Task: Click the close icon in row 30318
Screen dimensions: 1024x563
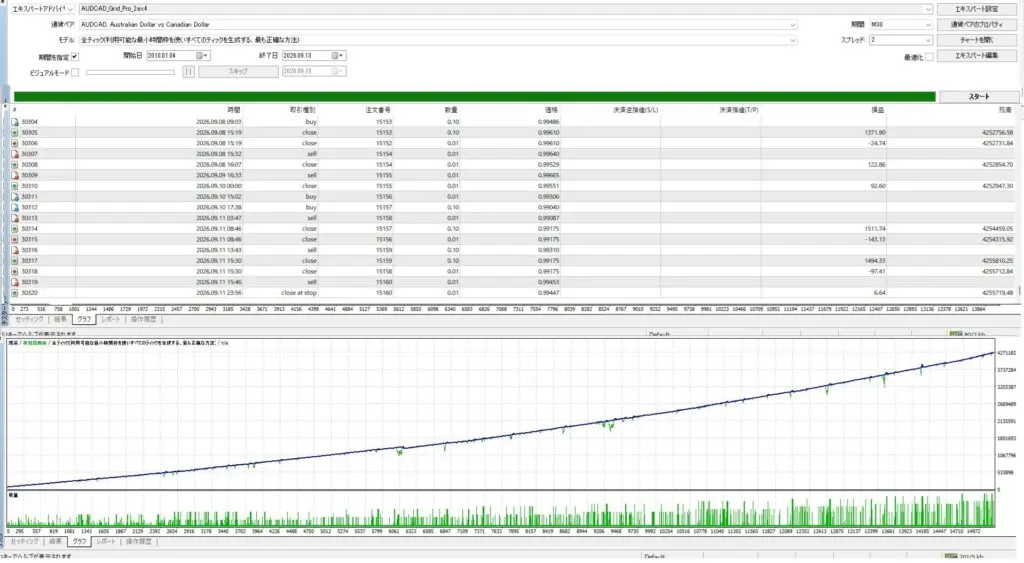Action: tap(14, 271)
